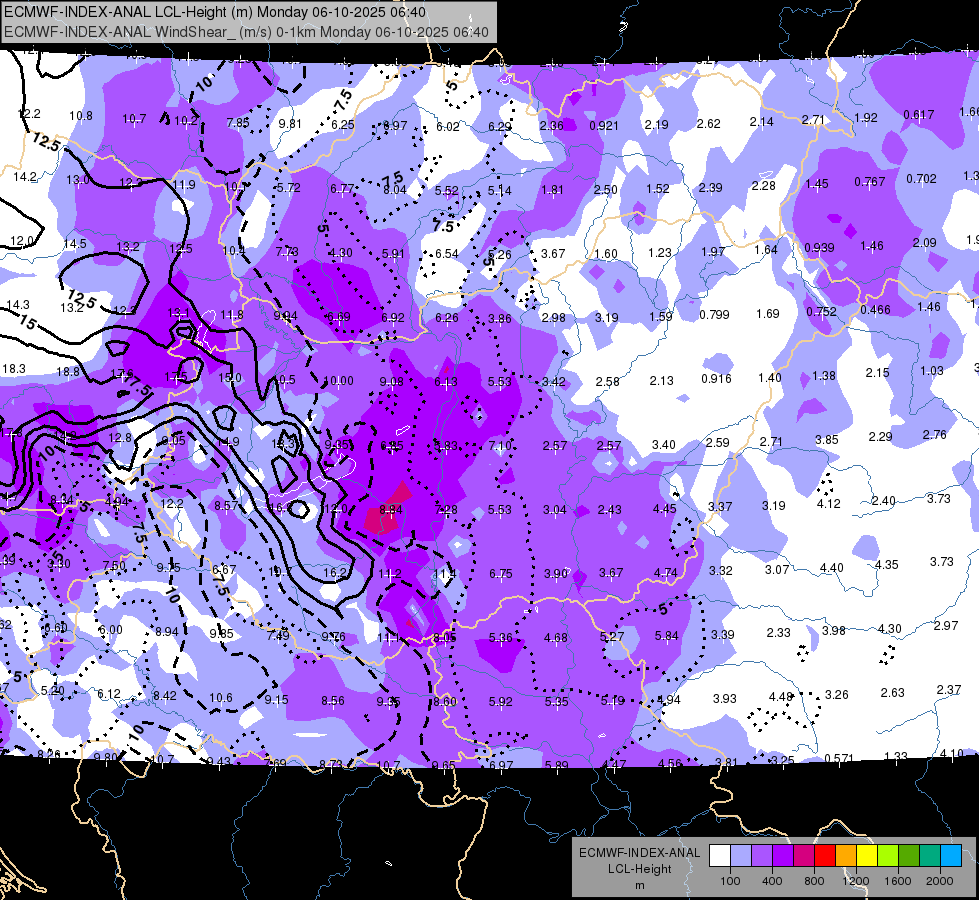Click the wind shear value 0.799
This screenshot has width=979, height=900.
pyautogui.click(x=714, y=315)
